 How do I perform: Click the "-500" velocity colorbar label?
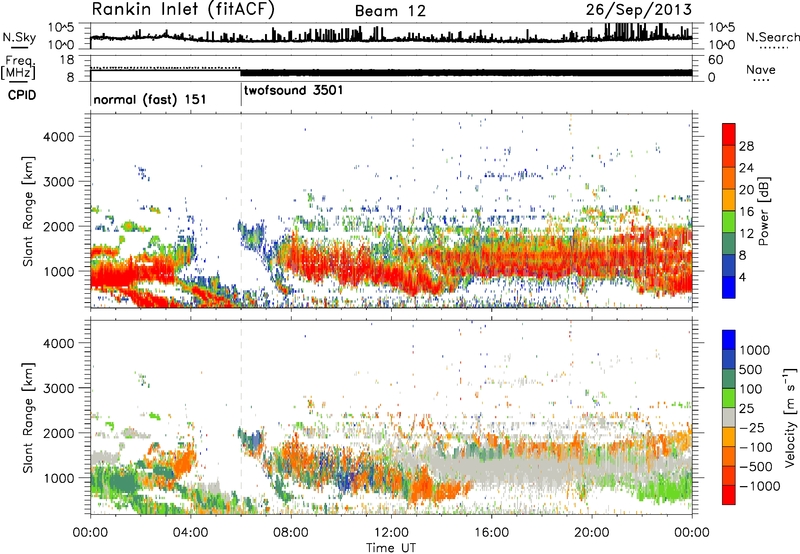(x=756, y=467)
